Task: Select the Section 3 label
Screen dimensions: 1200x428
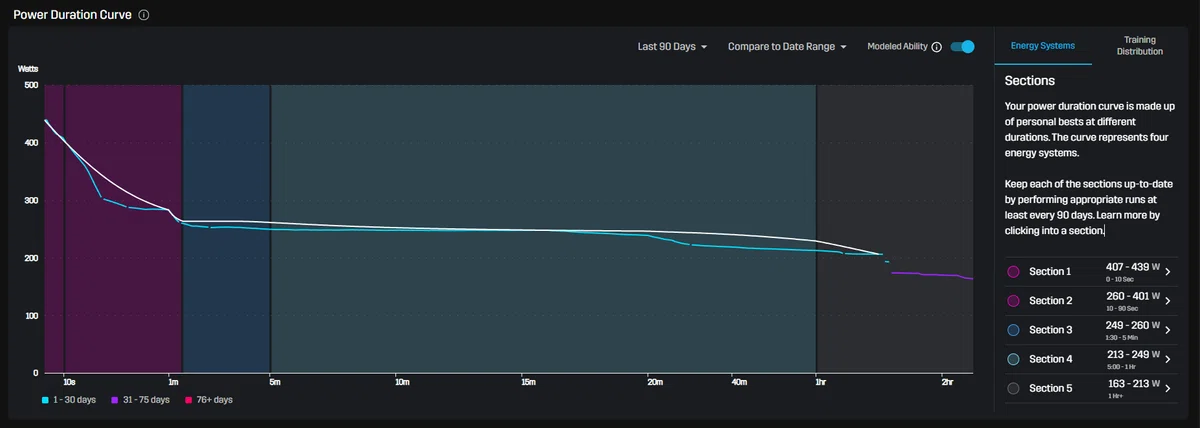Action: click(x=1050, y=330)
